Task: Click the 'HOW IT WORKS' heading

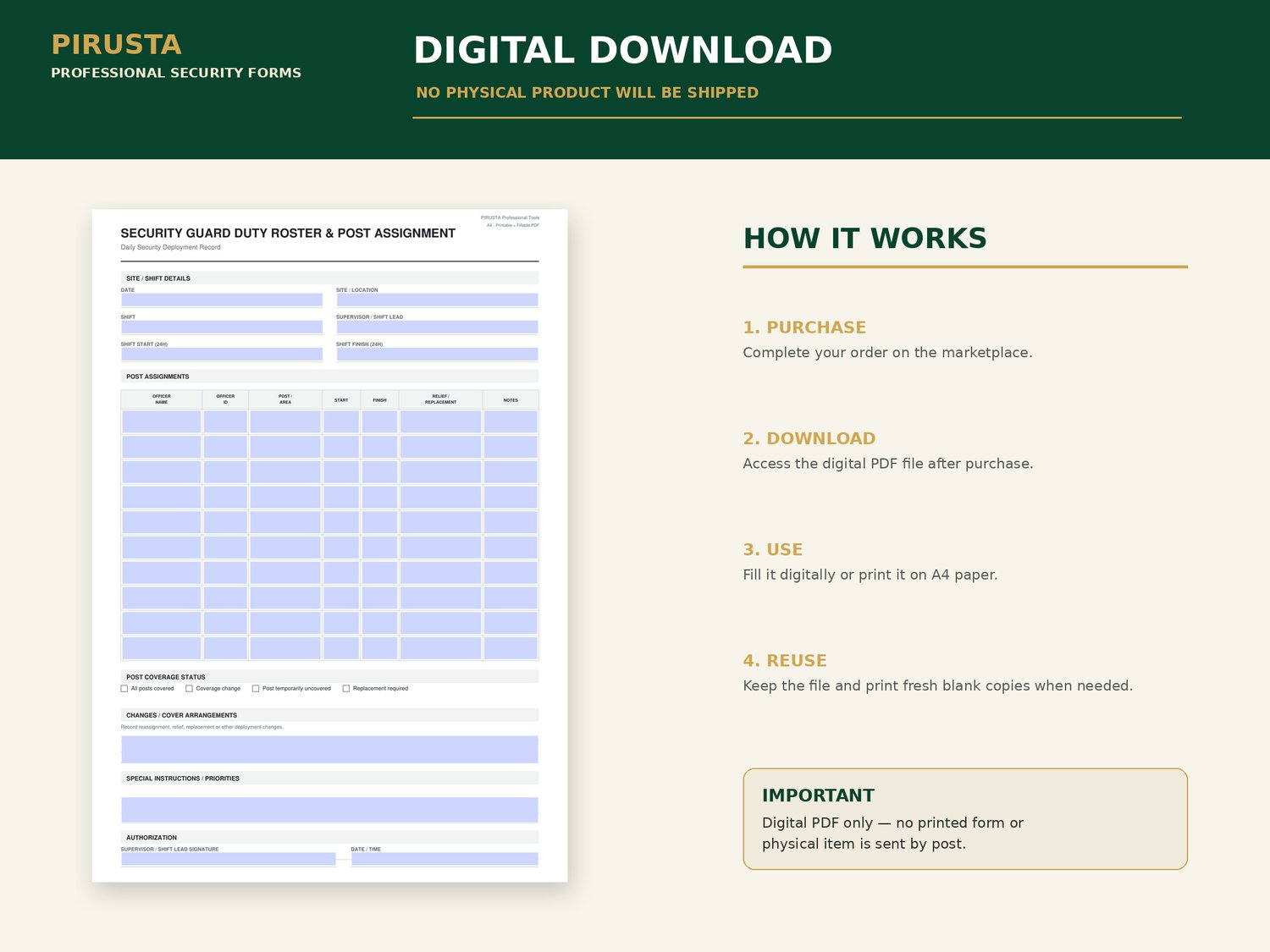Action: tap(864, 239)
